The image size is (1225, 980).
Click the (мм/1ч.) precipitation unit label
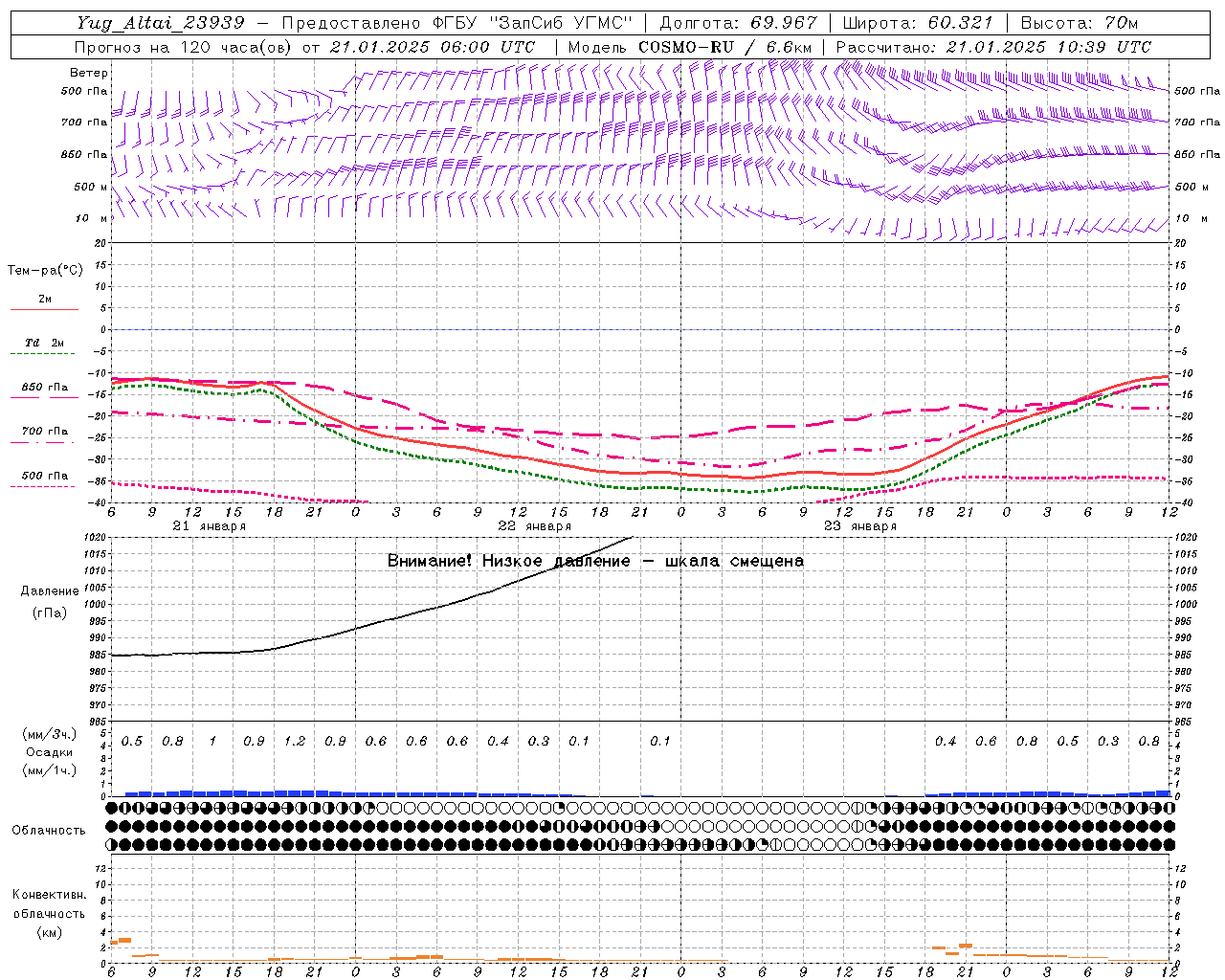pyautogui.click(x=49, y=770)
